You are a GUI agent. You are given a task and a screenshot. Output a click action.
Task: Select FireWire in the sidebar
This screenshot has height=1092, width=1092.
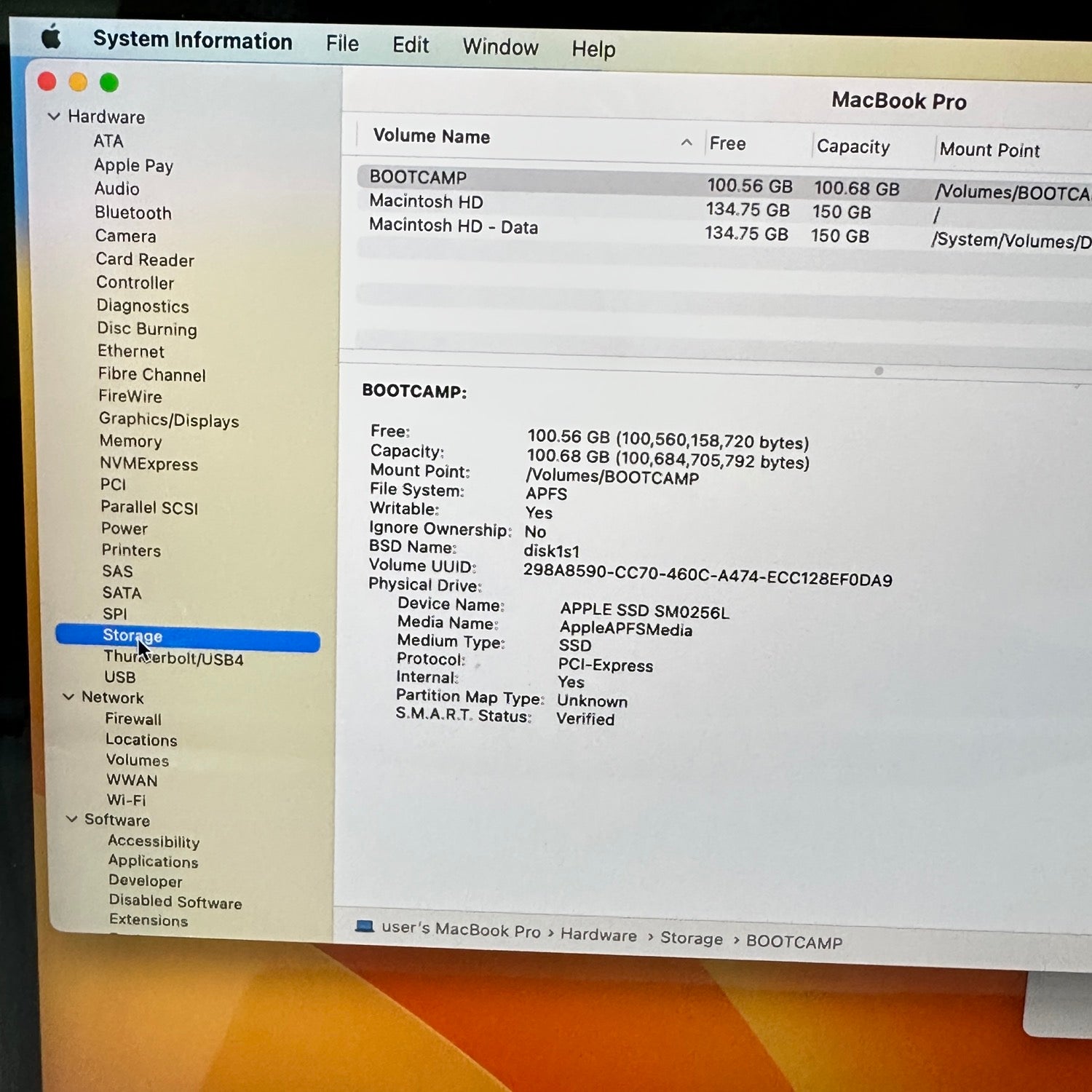pos(130,396)
